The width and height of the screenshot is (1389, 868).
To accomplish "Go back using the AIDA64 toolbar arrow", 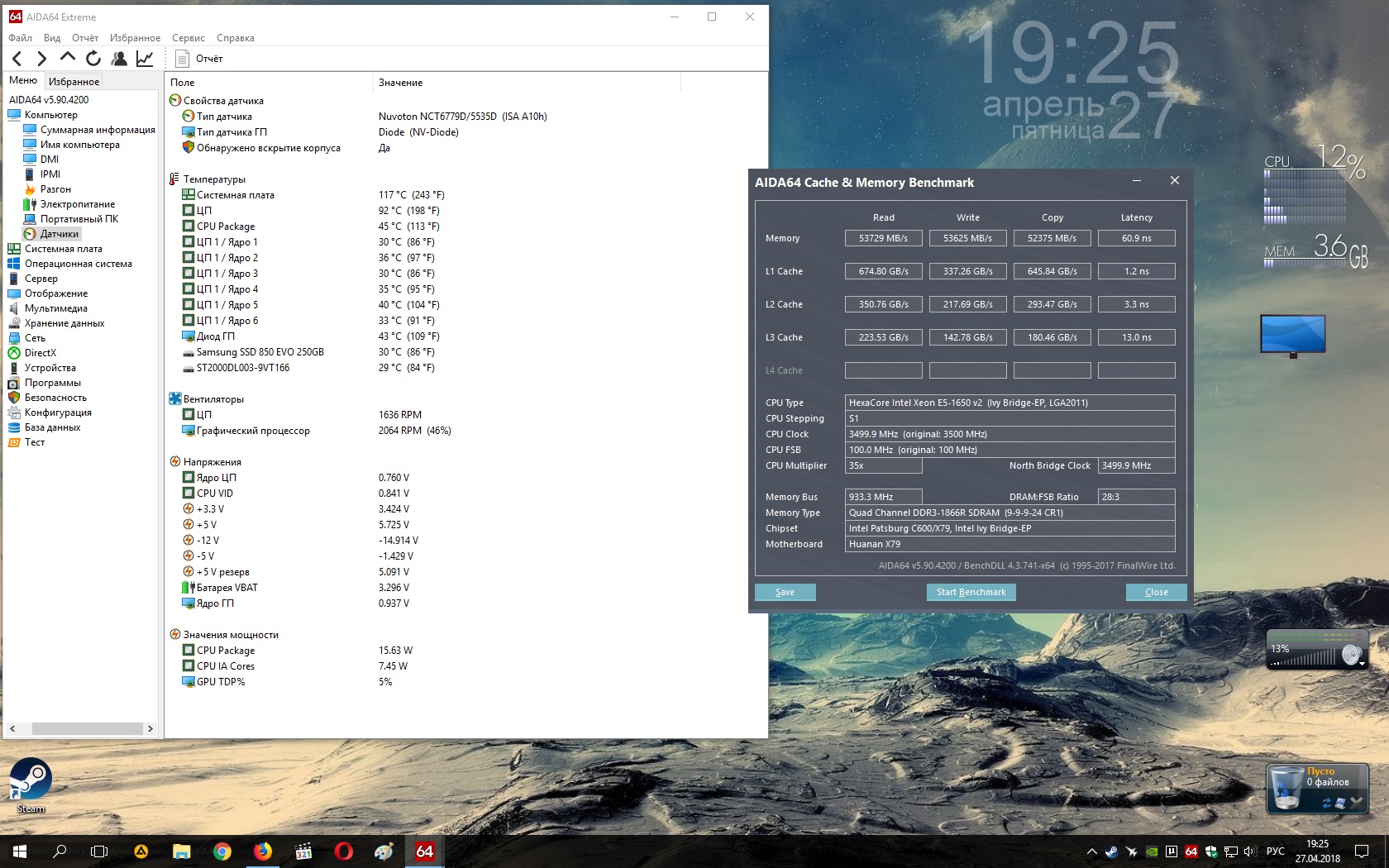I will pyautogui.click(x=17, y=58).
